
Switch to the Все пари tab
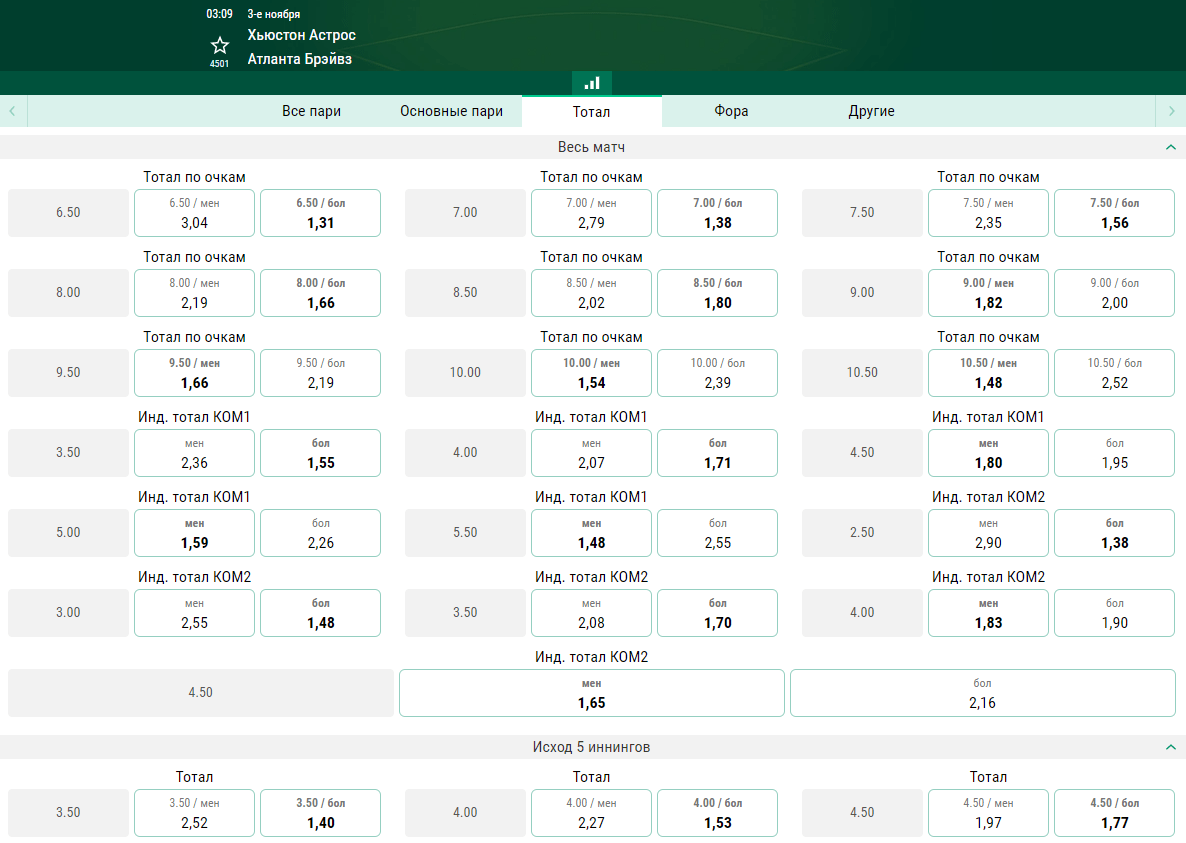tap(311, 111)
